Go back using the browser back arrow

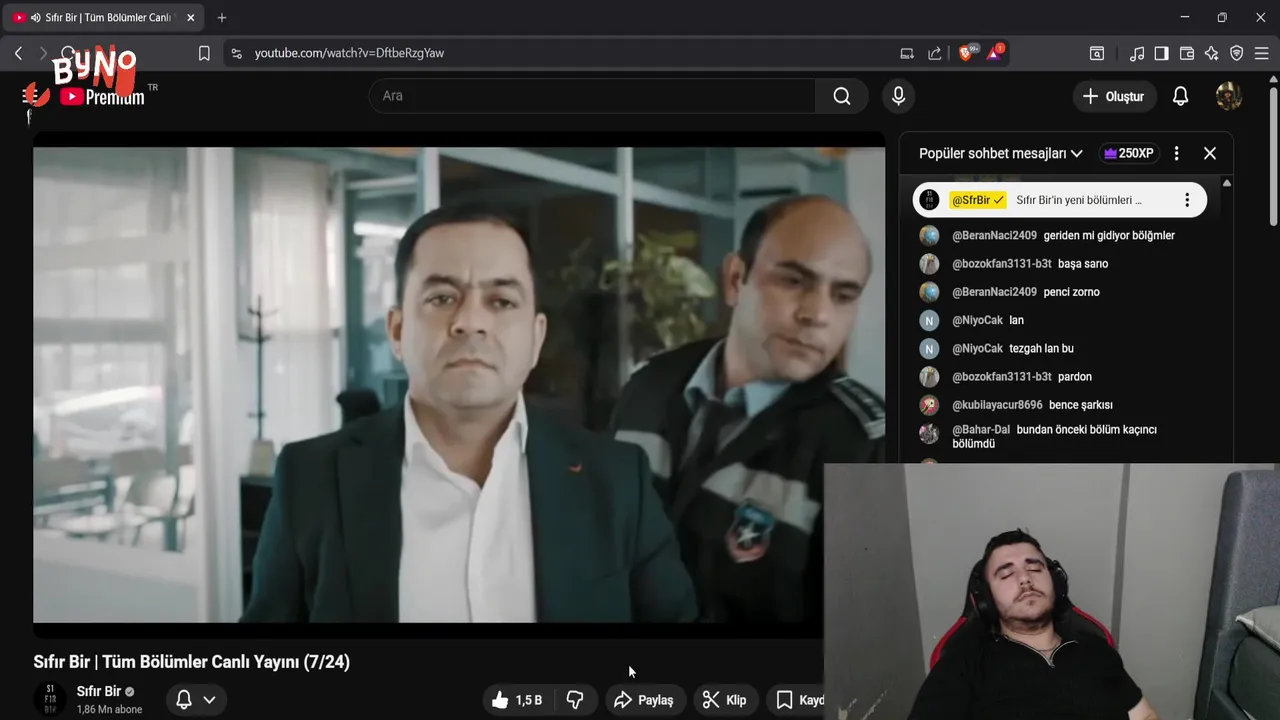(18, 53)
